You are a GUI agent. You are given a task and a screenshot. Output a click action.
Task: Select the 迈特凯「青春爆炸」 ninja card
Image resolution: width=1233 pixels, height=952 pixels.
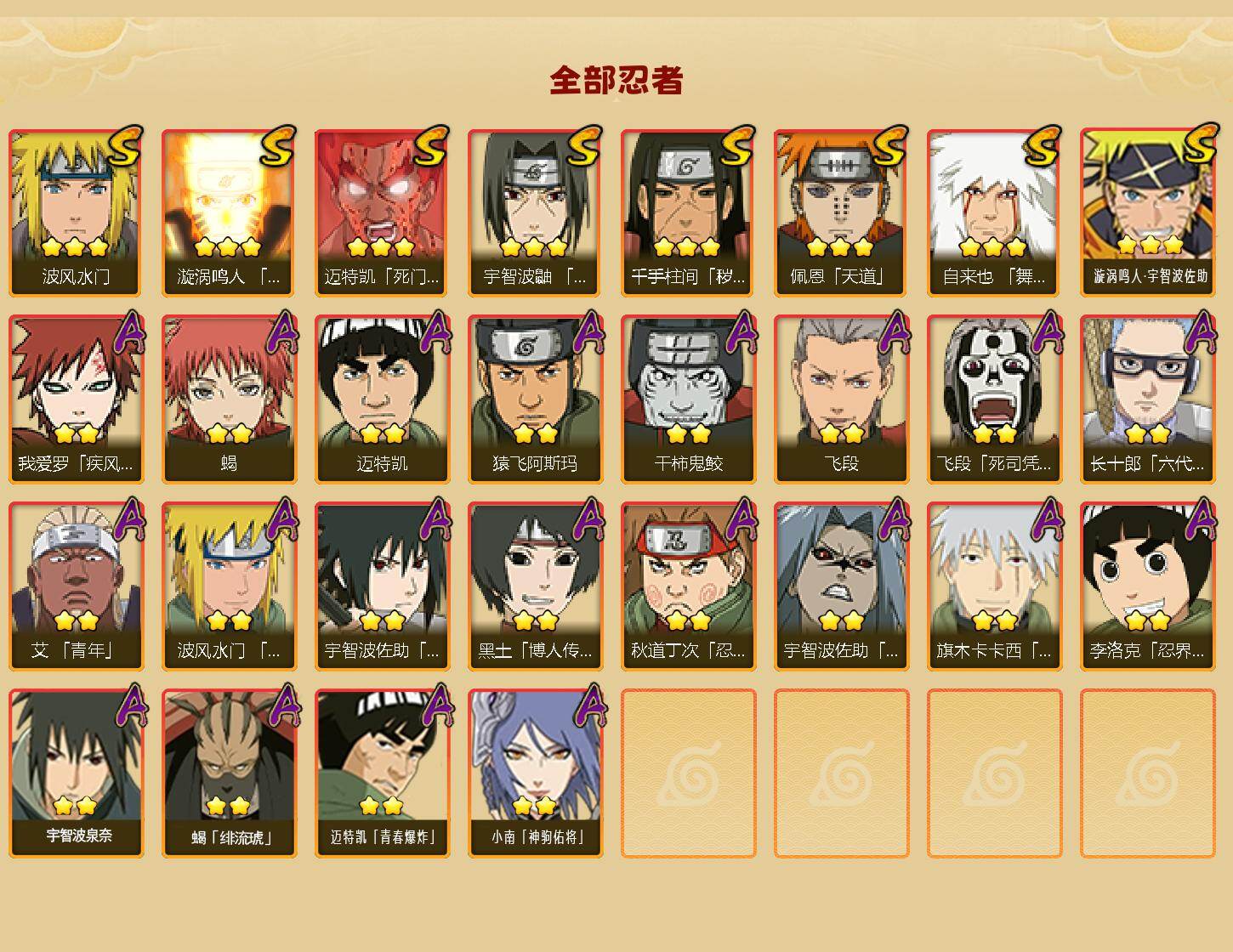tap(383, 773)
